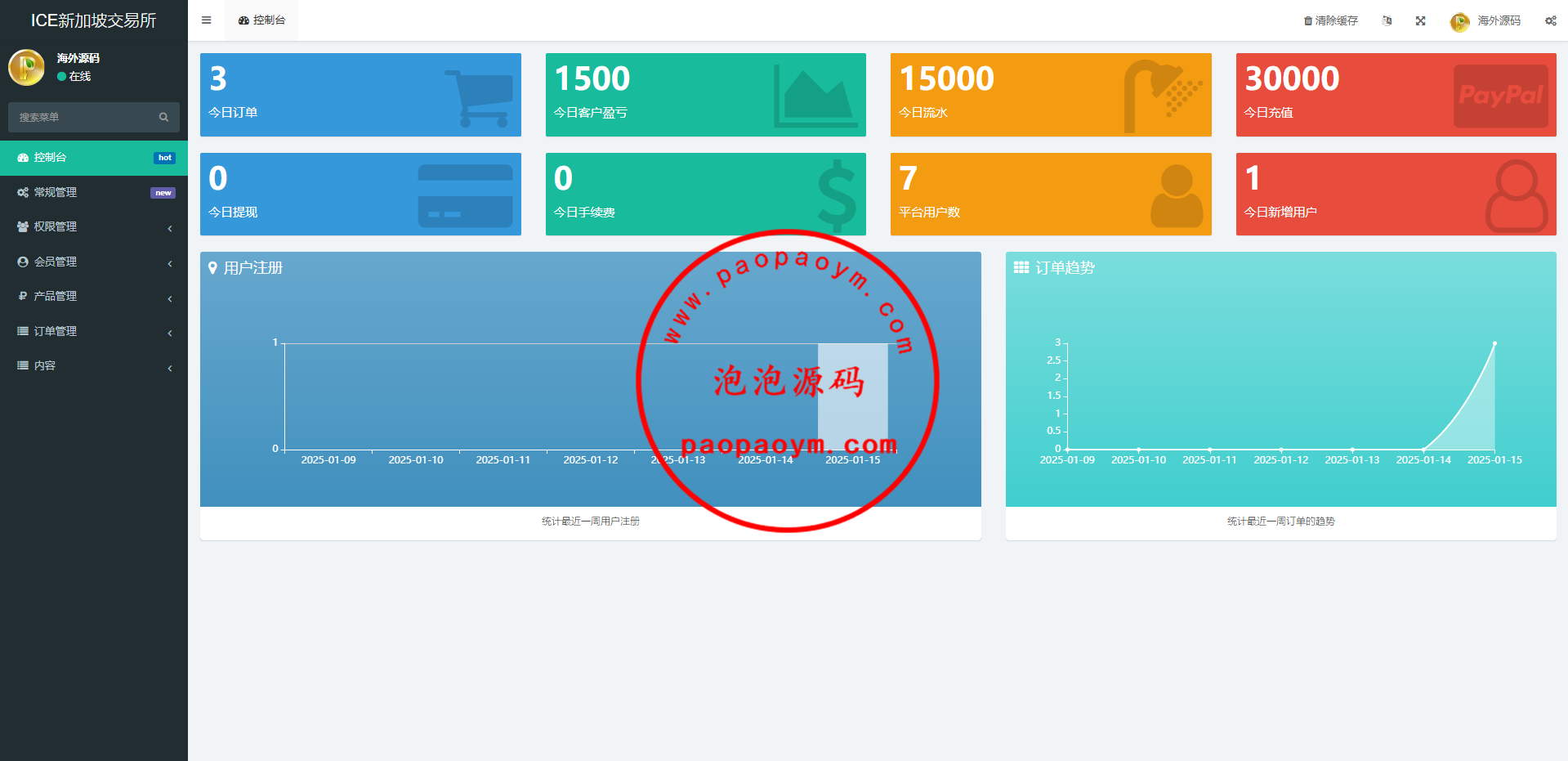The width and height of the screenshot is (1568, 761).
Task: Click the credit card icon on 今日提现 card
Action: pos(465,196)
